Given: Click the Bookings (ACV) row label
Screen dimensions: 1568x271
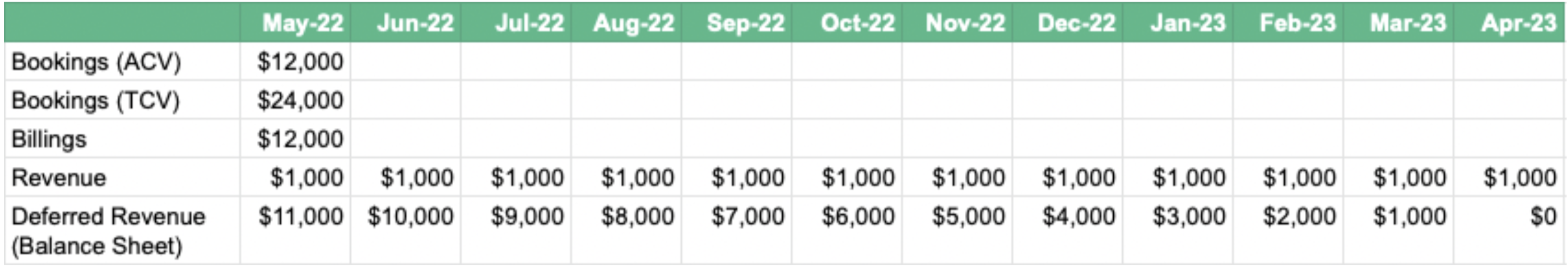Looking at the screenshot, I should tap(96, 62).
